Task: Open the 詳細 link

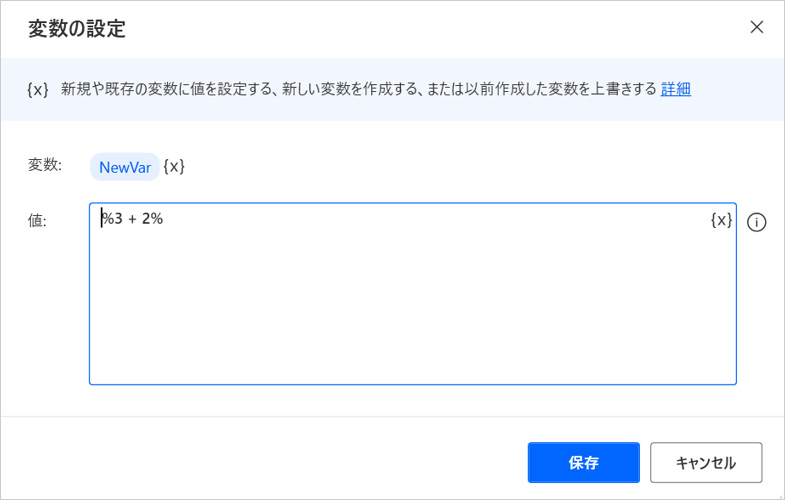Action: (x=676, y=89)
